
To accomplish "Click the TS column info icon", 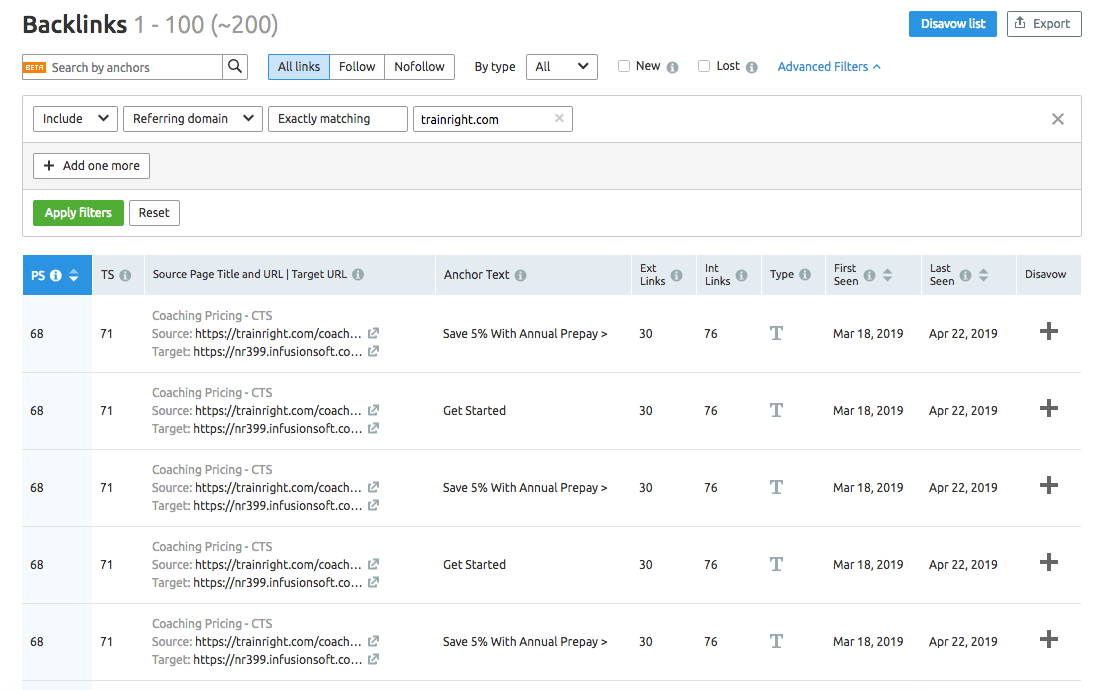I will (125, 275).
